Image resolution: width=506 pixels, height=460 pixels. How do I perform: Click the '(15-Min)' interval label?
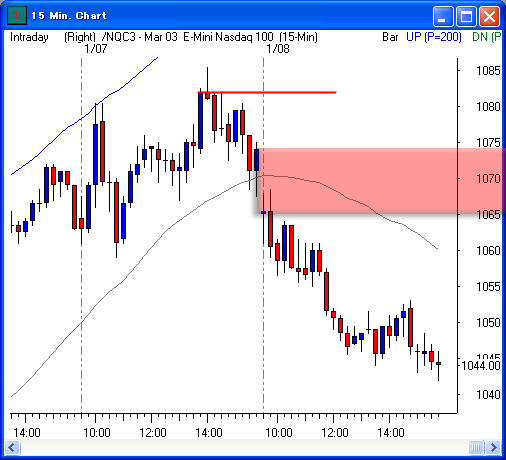pyautogui.click(x=298, y=37)
